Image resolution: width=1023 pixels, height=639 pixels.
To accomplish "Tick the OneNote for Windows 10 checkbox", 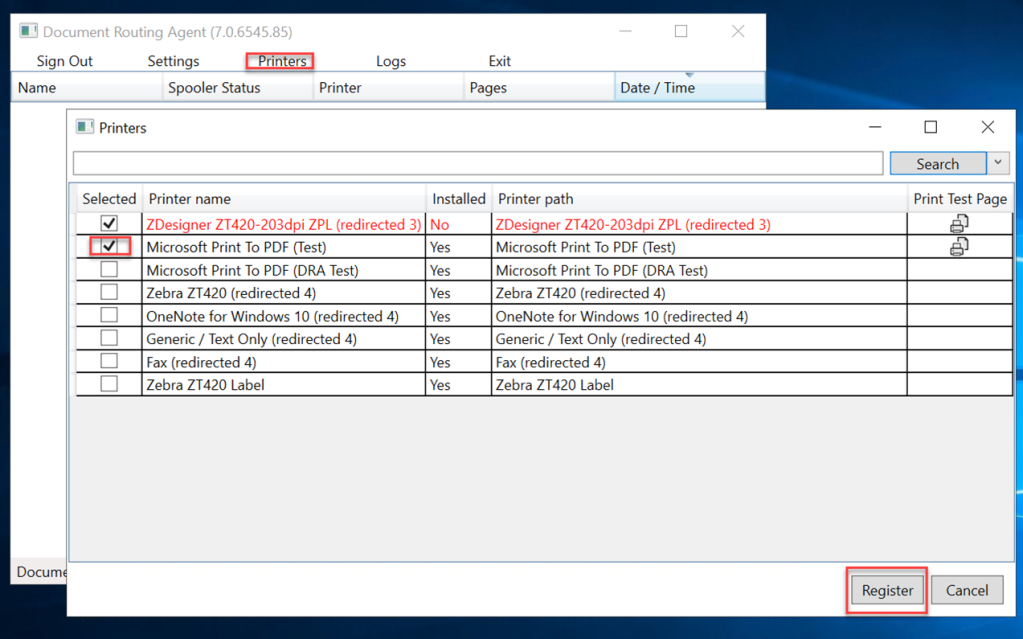I will click(109, 315).
